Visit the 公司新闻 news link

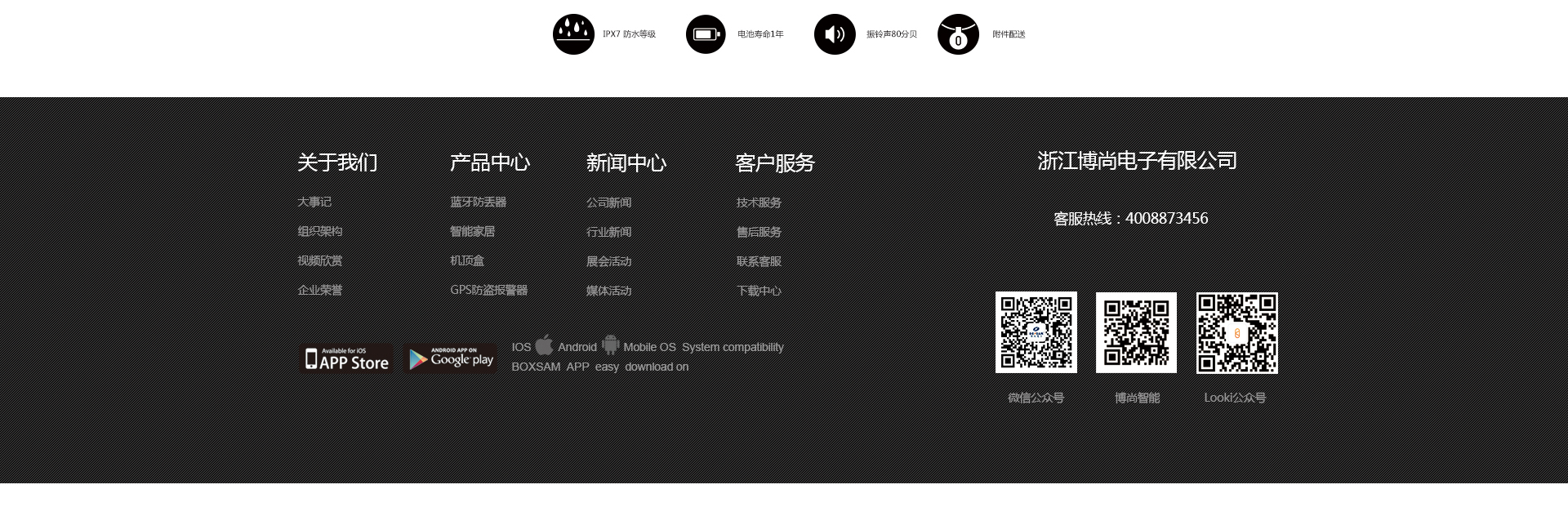[x=608, y=202]
